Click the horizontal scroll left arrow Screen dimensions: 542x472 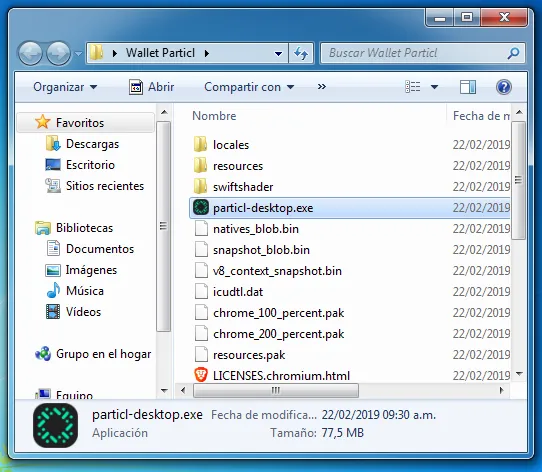[x=183, y=390]
